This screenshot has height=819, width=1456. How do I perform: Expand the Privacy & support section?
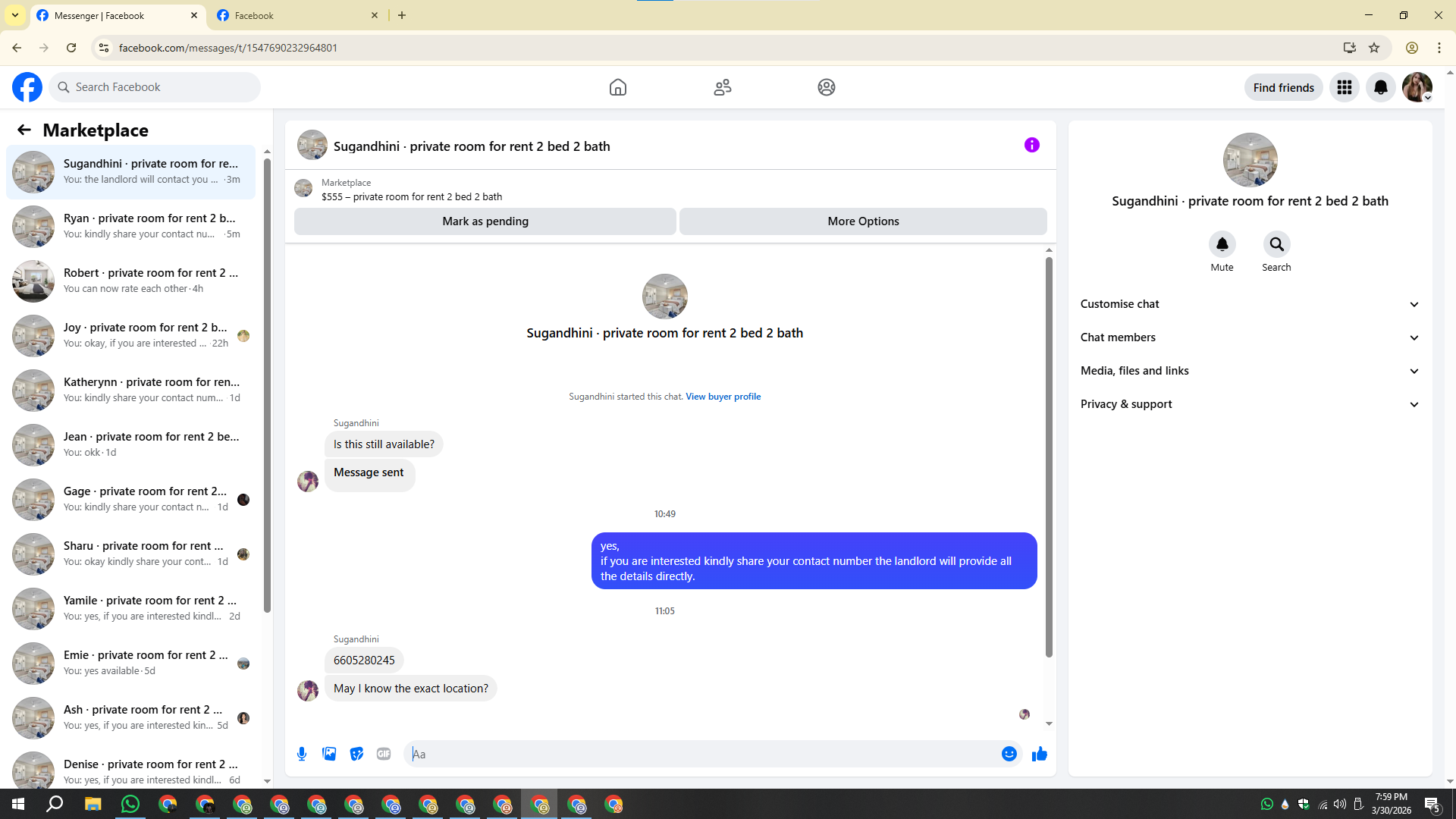[x=1249, y=404]
